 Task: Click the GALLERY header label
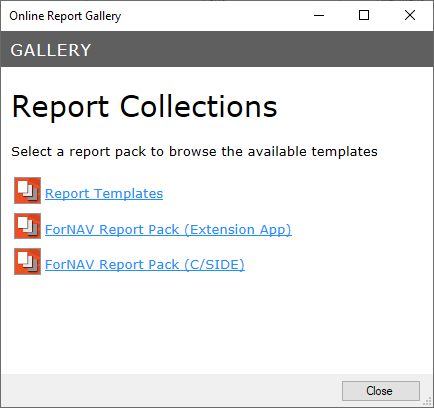click(x=51, y=50)
